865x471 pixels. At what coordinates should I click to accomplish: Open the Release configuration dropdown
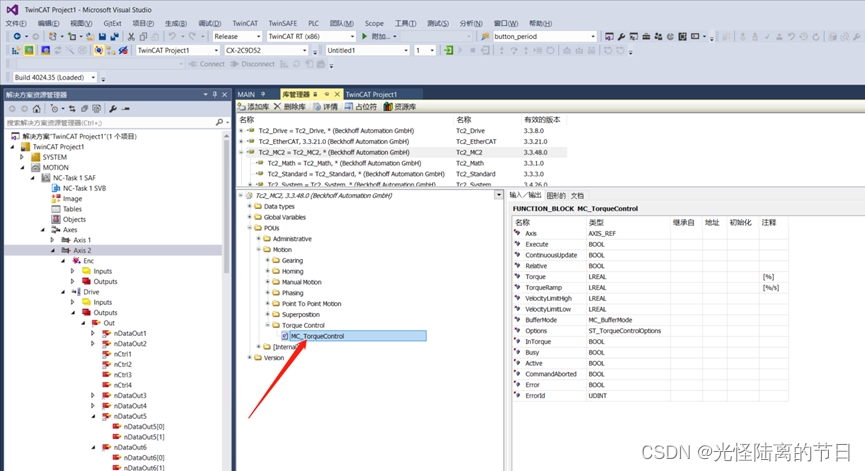pyautogui.click(x=258, y=36)
